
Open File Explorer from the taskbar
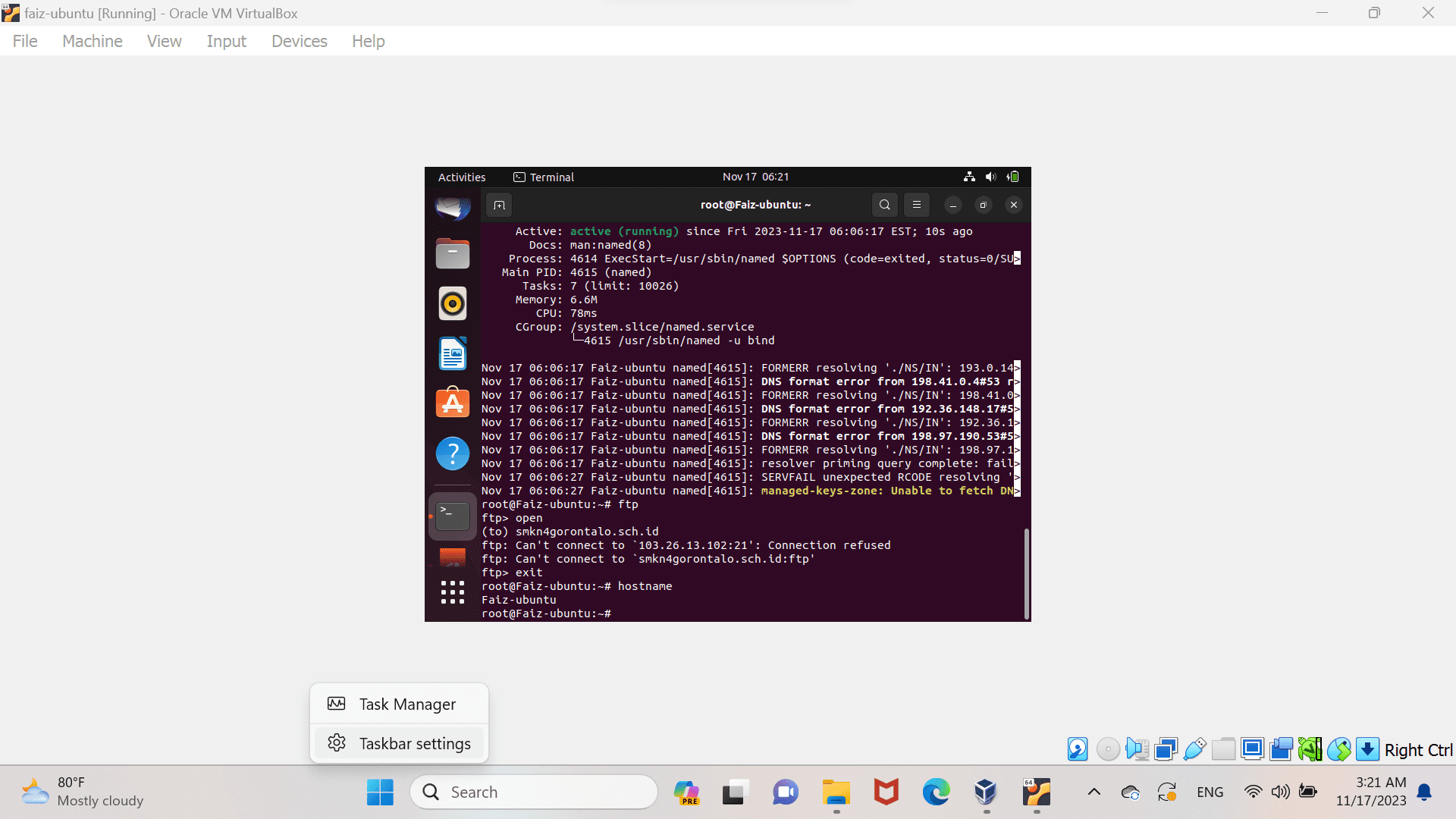pyautogui.click(x=836, y=792)
